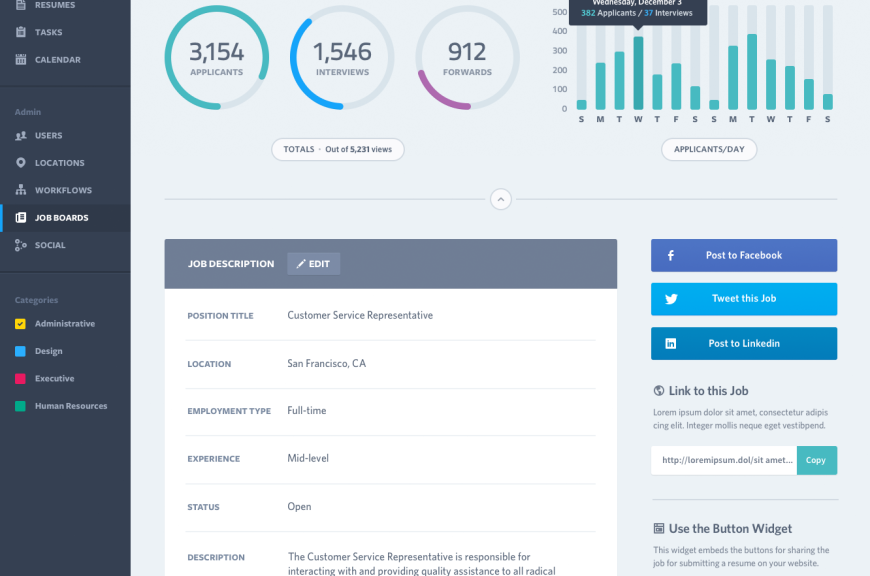Viewport: 870px width, 576px height.
Task: Open the Job Boards menu item
Action: tap(61, 218)
